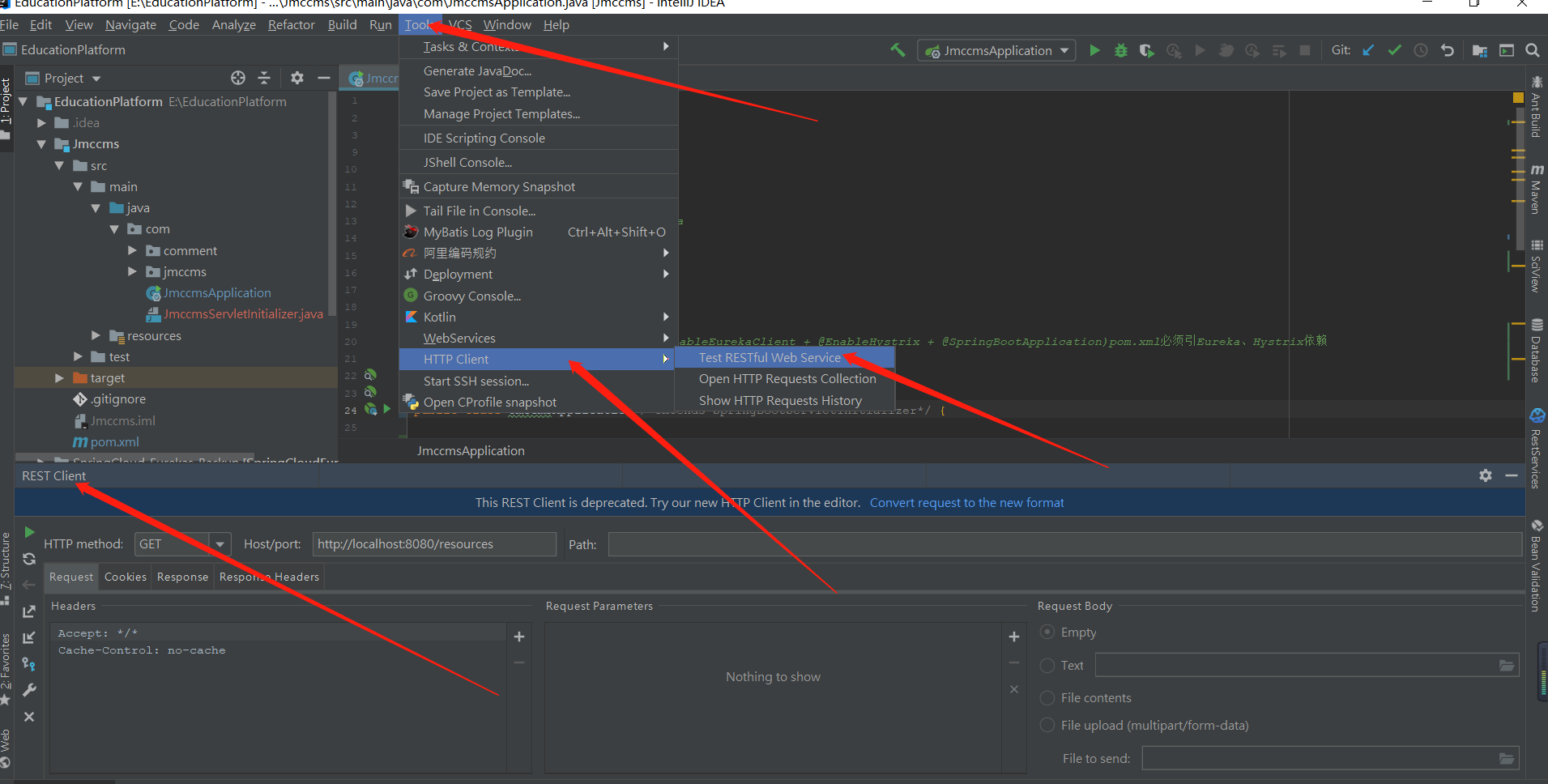The height and width of the screenshot is (784, 1548).
Task: Click the Git commit green checkmark
Action: point(1394,50)
